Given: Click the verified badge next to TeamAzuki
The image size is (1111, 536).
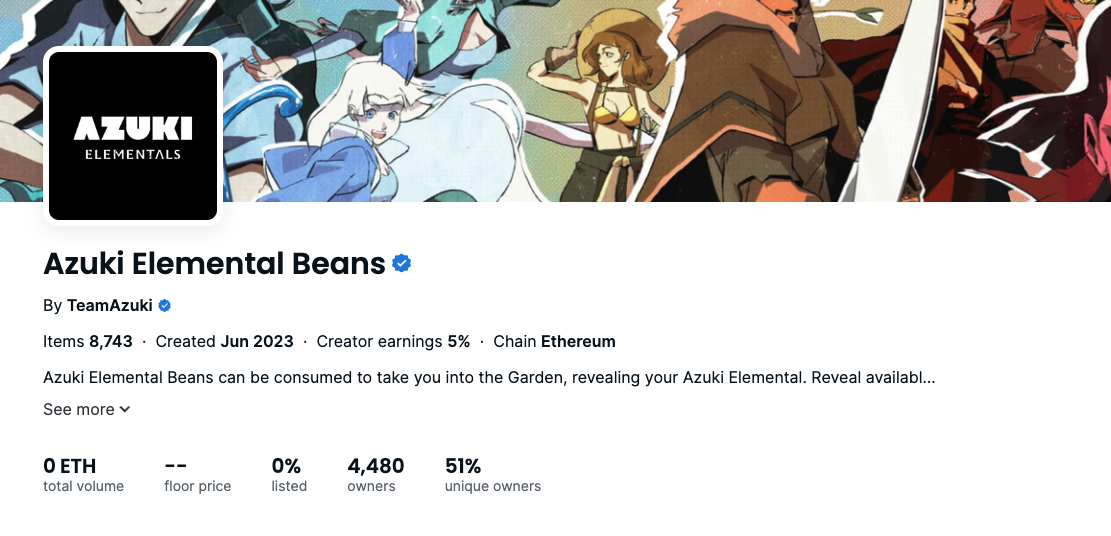Looking at the screenshot, I should tap(165, 305).
